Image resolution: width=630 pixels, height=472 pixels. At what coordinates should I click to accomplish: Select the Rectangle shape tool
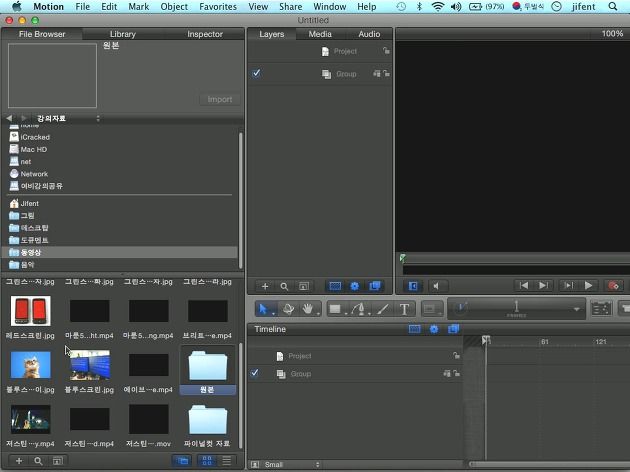tap(335, 309)
